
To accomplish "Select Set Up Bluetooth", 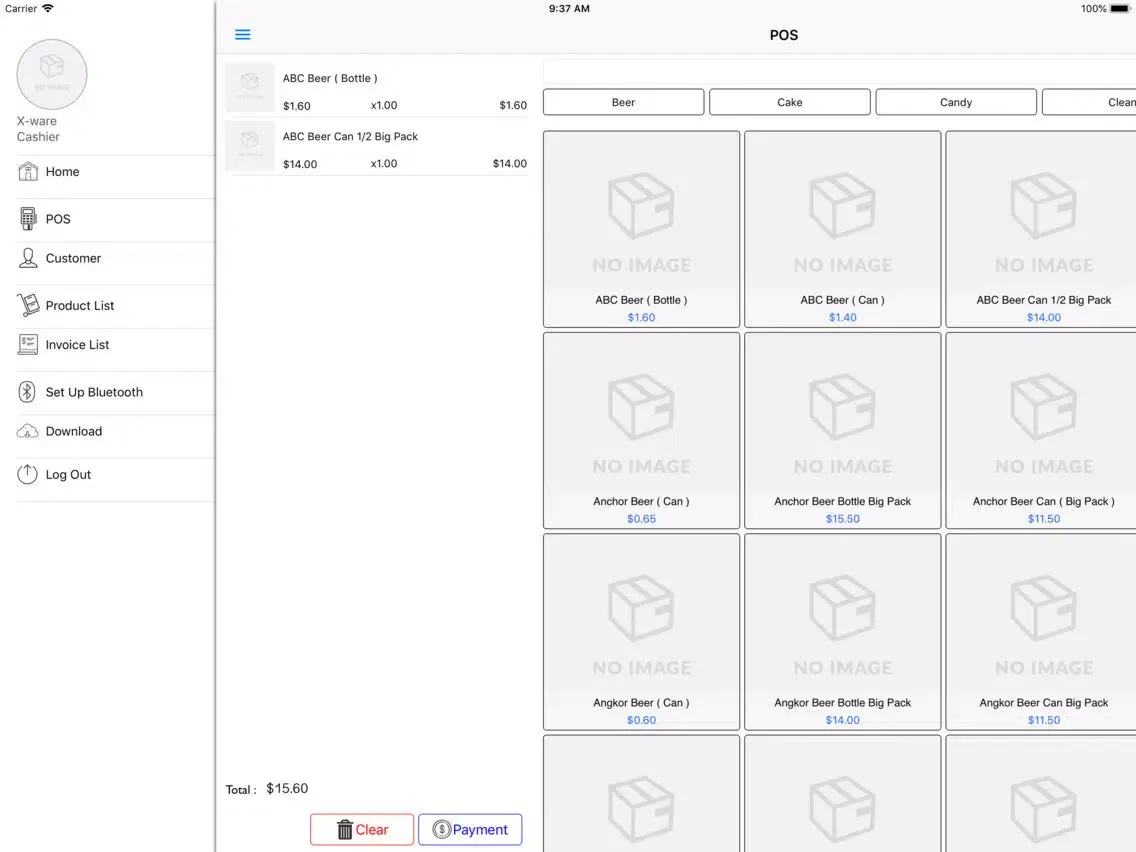I will pos(116,392).
